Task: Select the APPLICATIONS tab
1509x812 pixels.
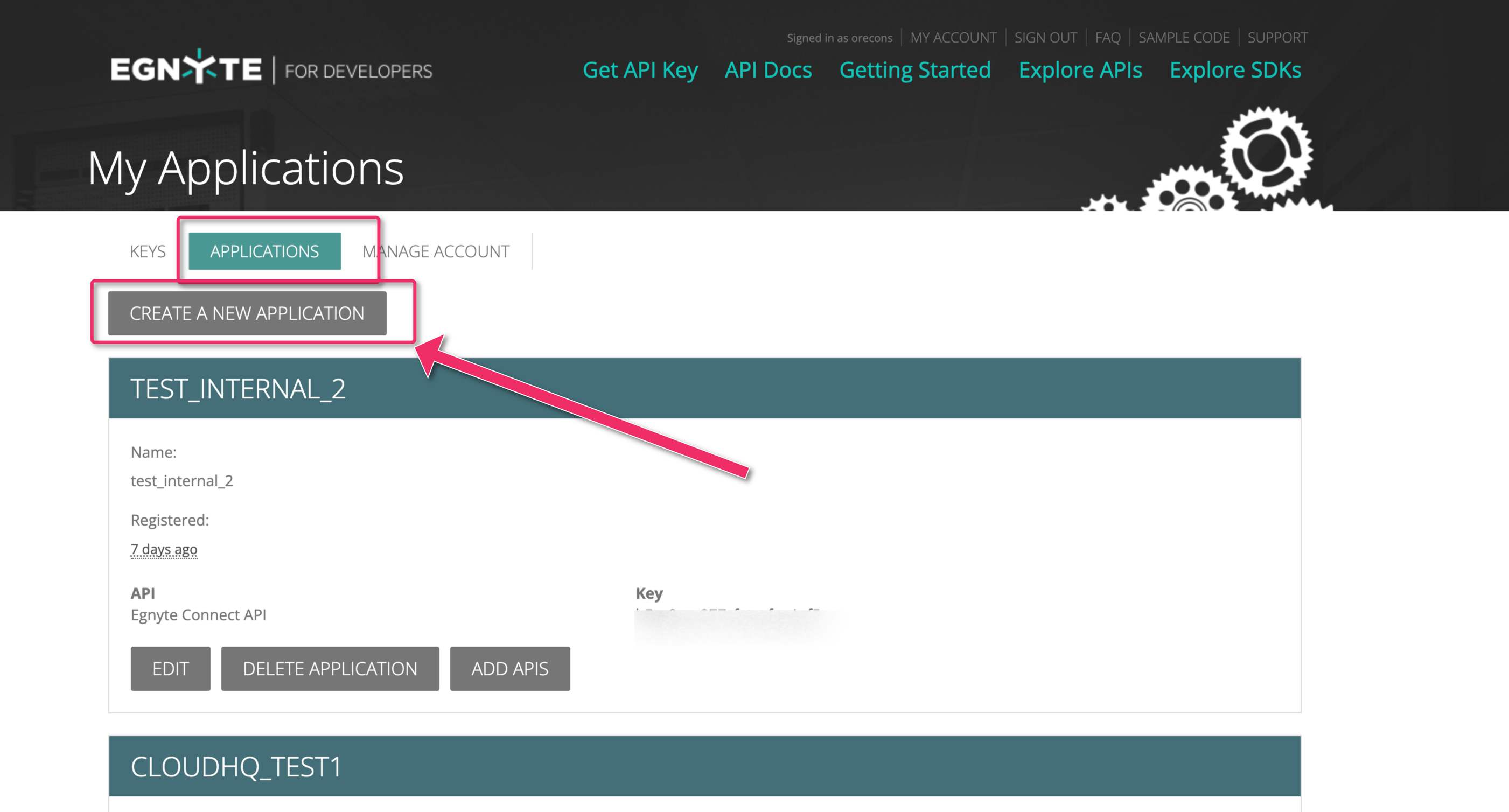Action: tap(265, 251)
